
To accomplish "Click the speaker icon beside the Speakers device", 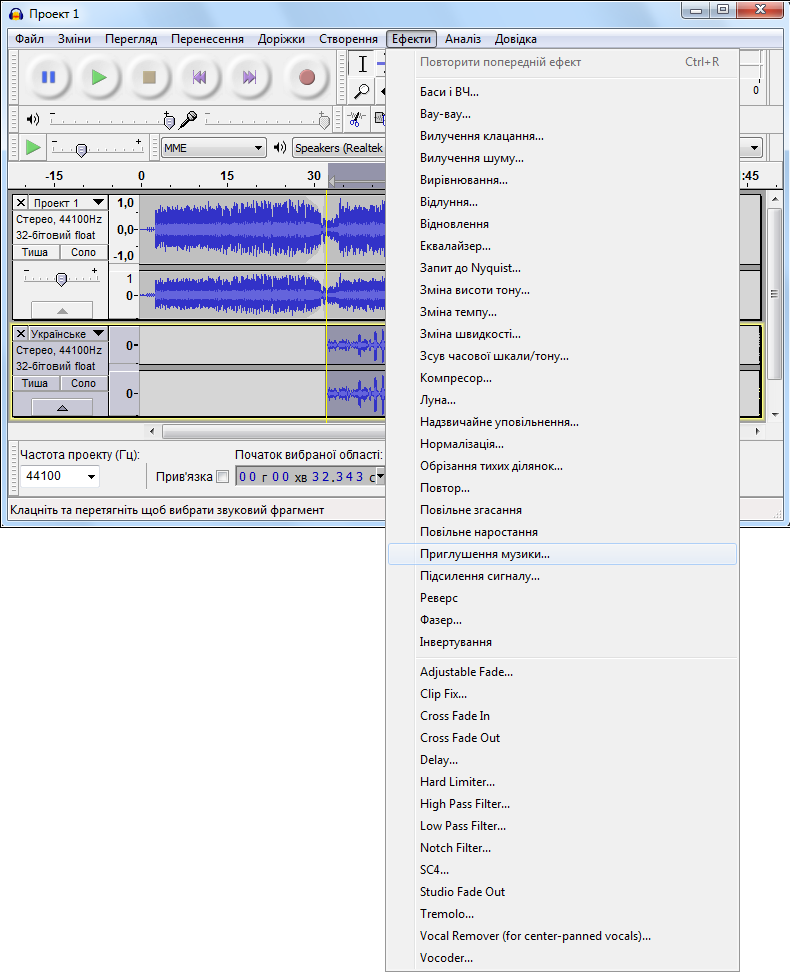I will pos(280,148).
